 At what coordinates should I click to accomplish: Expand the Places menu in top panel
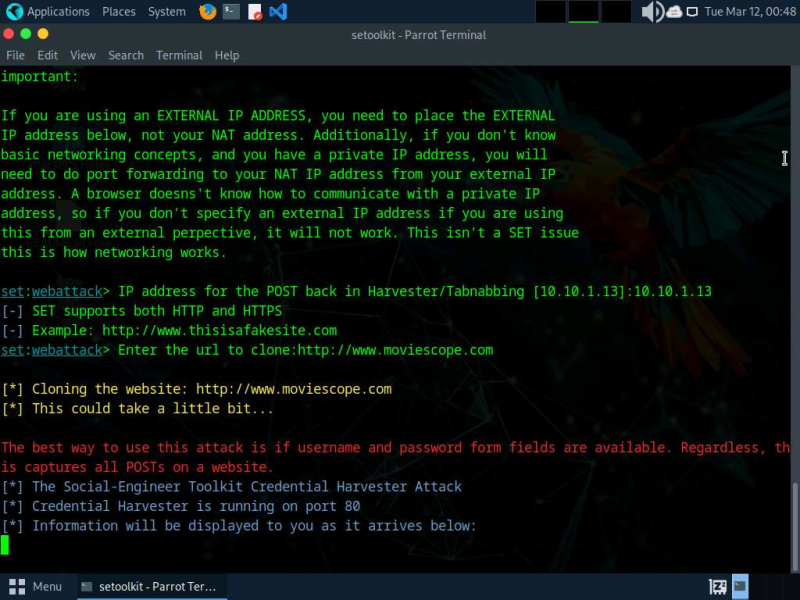[x=119, y=12]
